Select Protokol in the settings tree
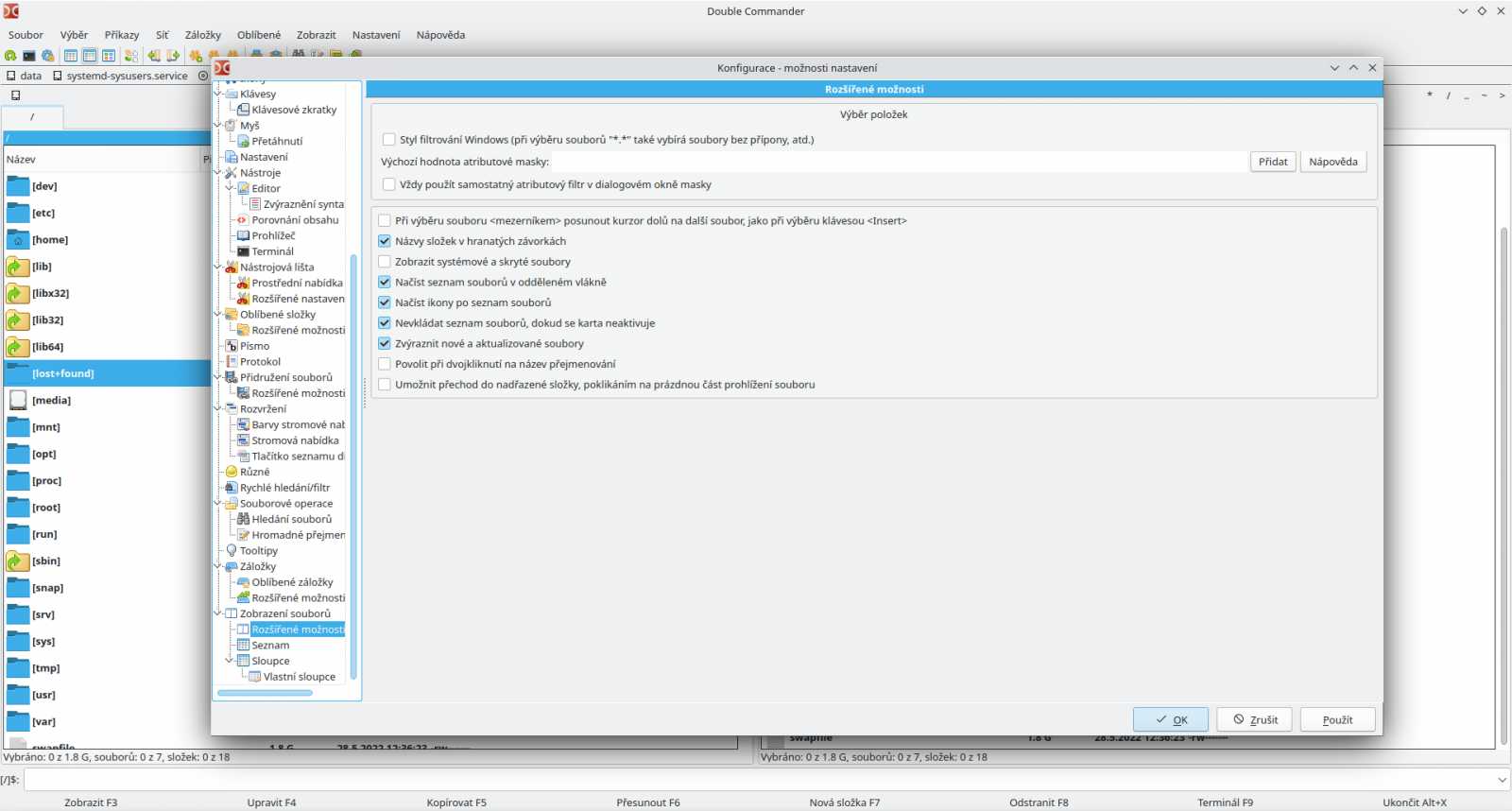This screenshot has height=811, width=1512. tap(260, 361)
